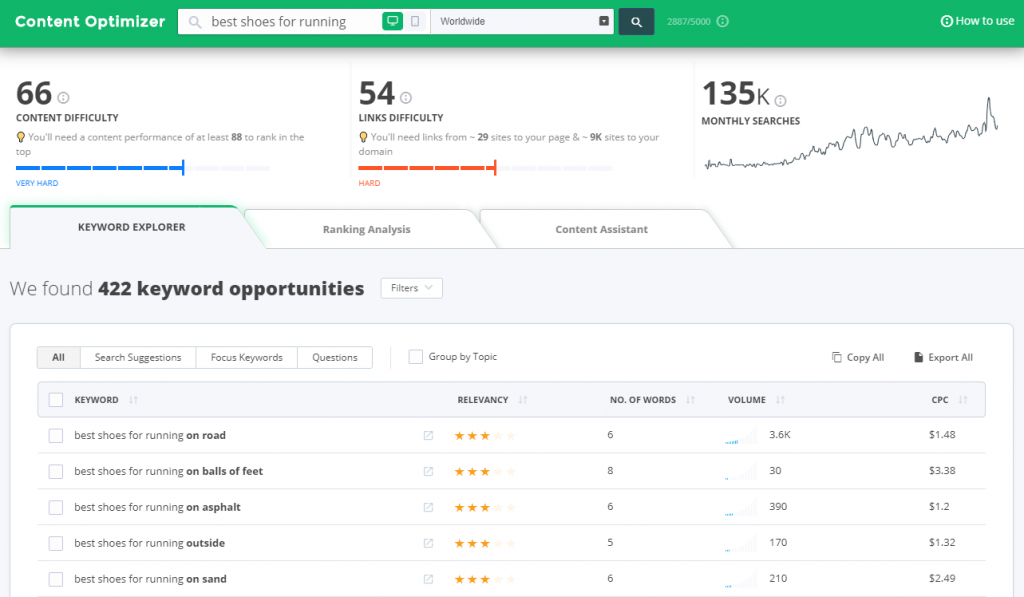Click info icon beside Links Difficulty score 54

click(x=406, y=98)
